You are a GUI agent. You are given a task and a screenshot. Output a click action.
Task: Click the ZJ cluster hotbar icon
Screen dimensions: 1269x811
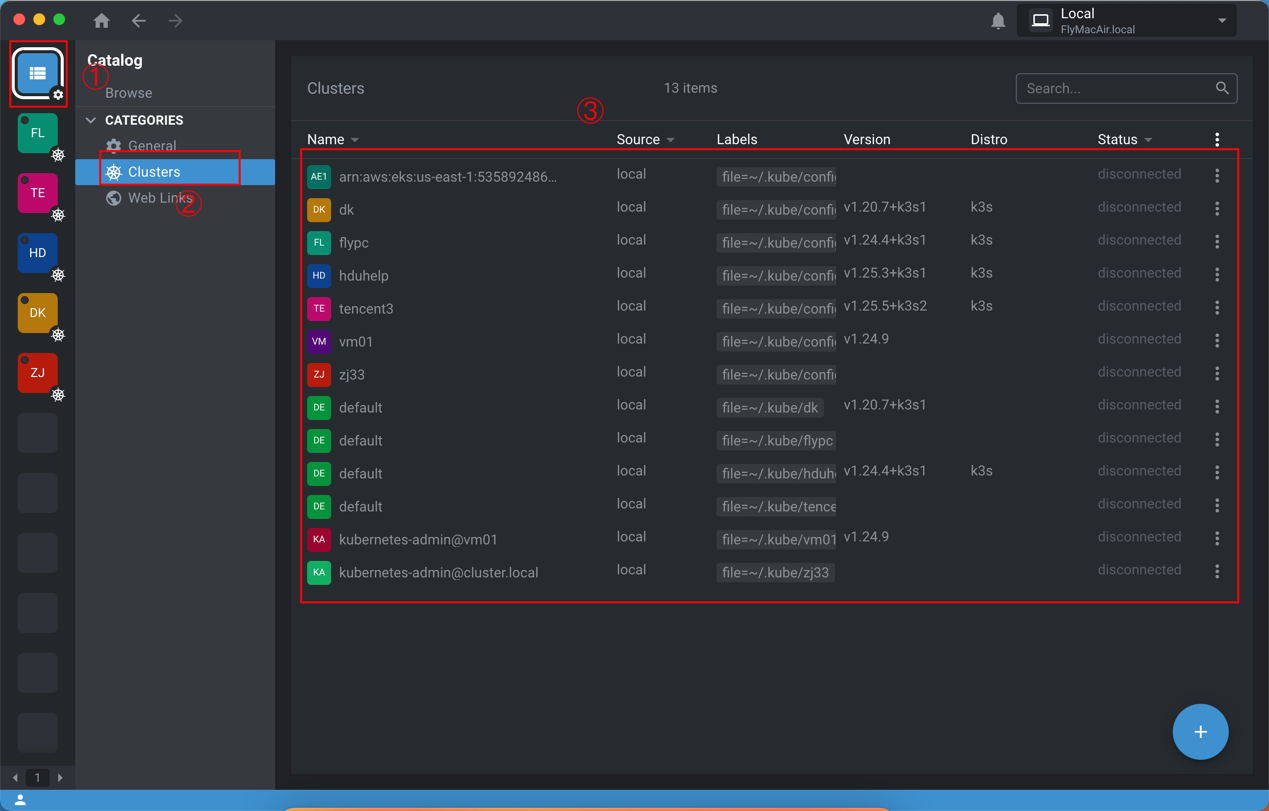point(38,373)
